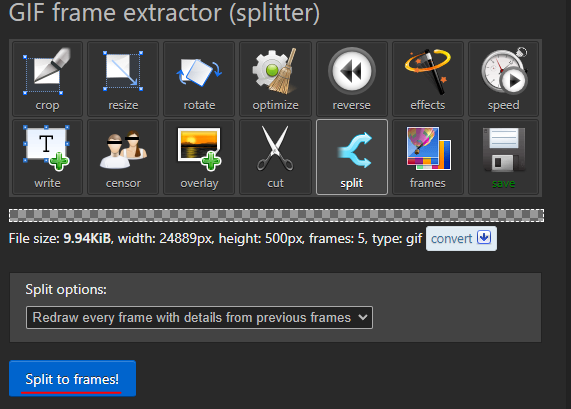Viewport: 571px width, 409px height.
Task: Click the 'Split options:' label
Action: tap(66, 290)
